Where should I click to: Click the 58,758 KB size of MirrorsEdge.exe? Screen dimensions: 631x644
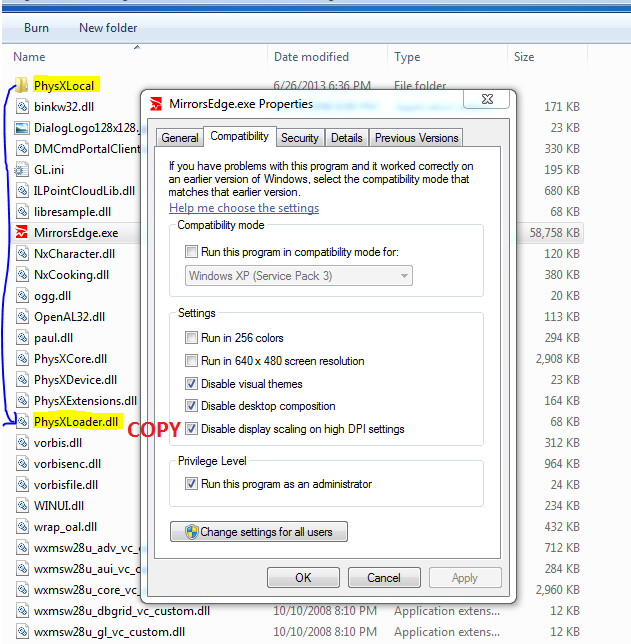point(555,232)
